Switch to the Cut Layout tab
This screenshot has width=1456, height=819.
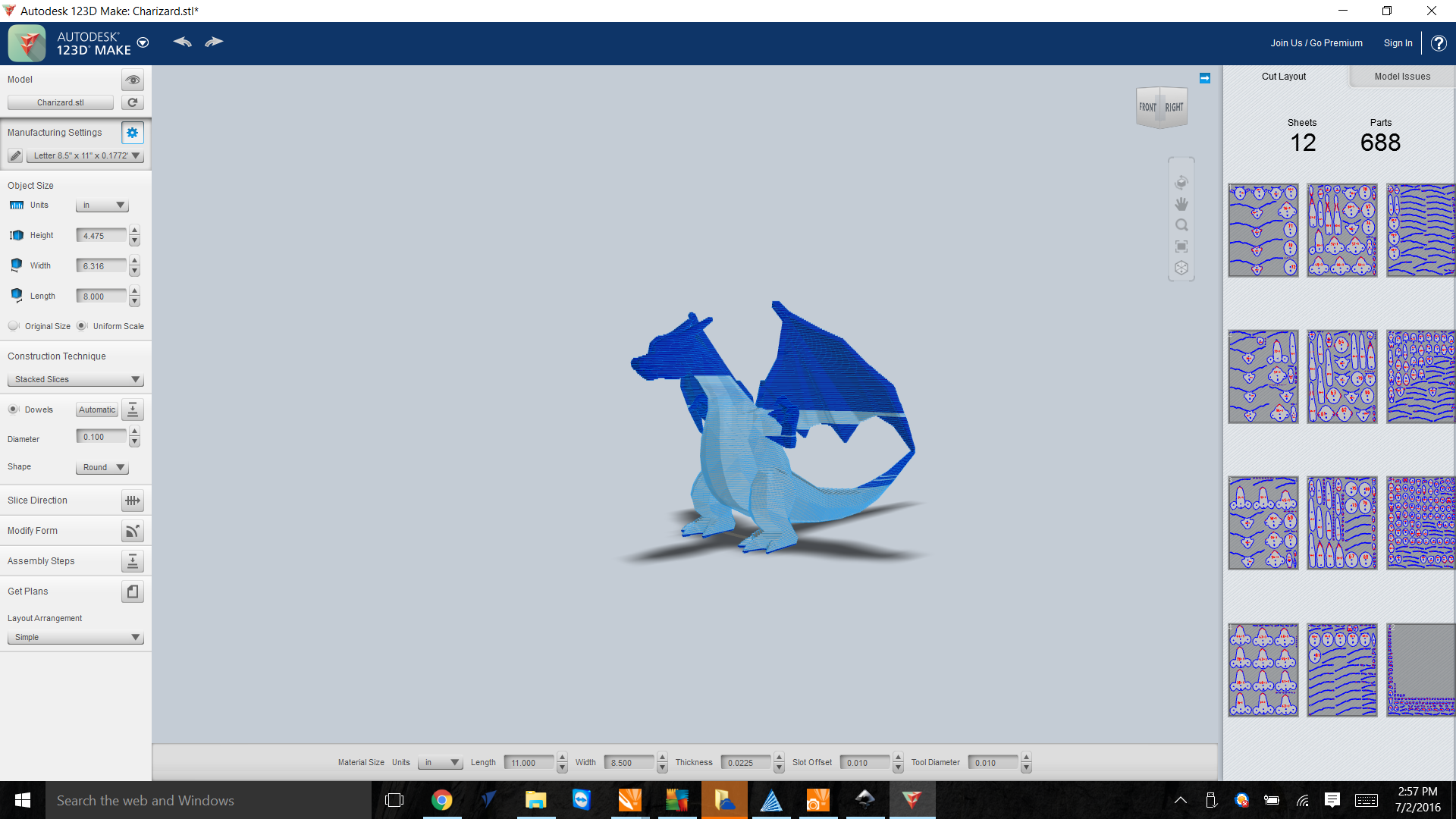(1284, 77)
